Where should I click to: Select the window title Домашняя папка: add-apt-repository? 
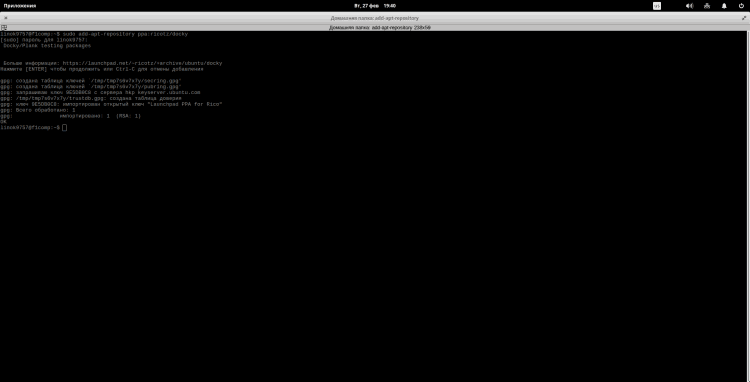tap(375, 18)
